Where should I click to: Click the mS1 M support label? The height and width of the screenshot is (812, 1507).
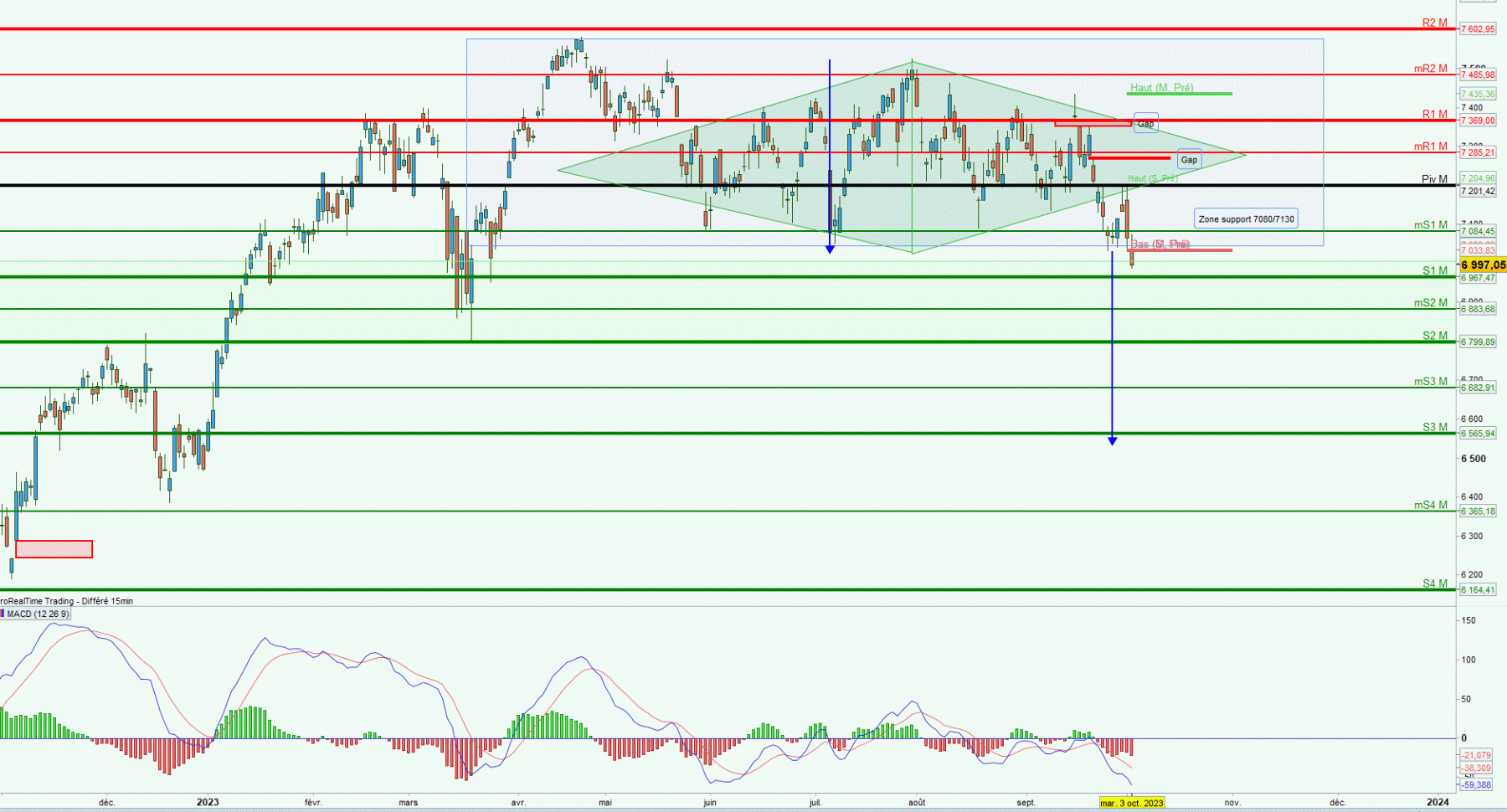pos(1431,224)
